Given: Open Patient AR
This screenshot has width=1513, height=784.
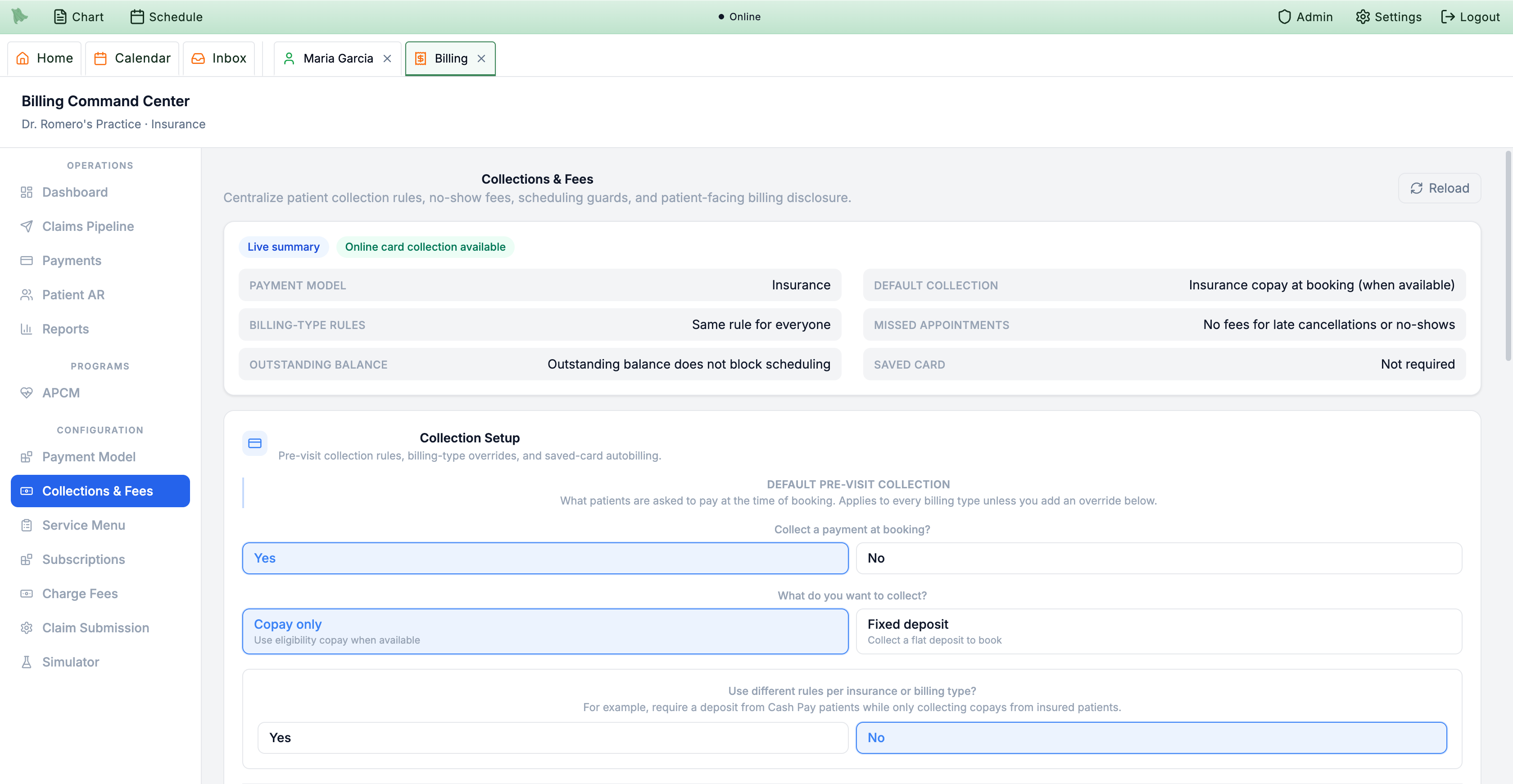Looking at the screenshot, I should [100, 295].
